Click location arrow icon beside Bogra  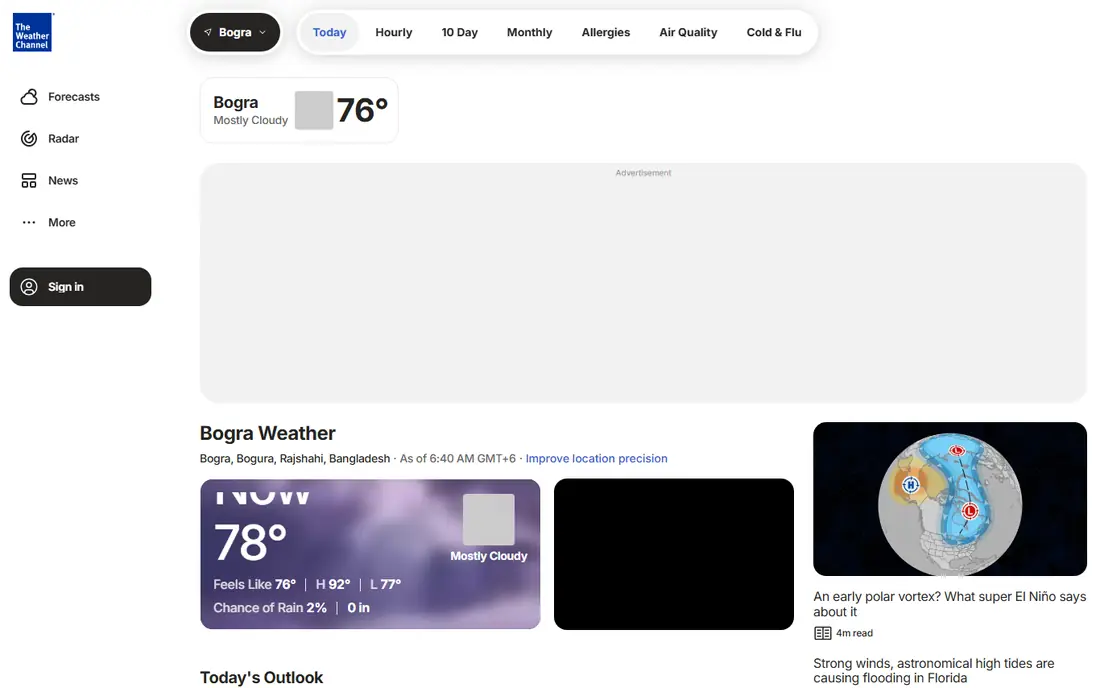click(x=208, y=32)
